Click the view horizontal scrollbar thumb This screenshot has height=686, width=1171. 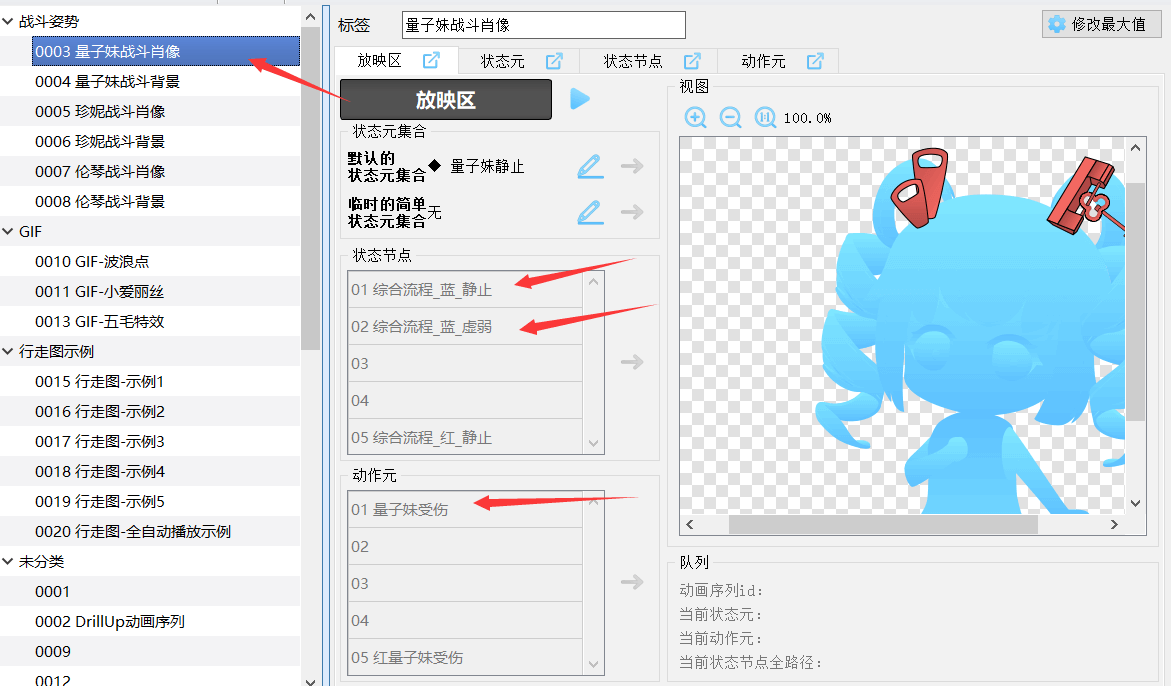coord(882,525)
